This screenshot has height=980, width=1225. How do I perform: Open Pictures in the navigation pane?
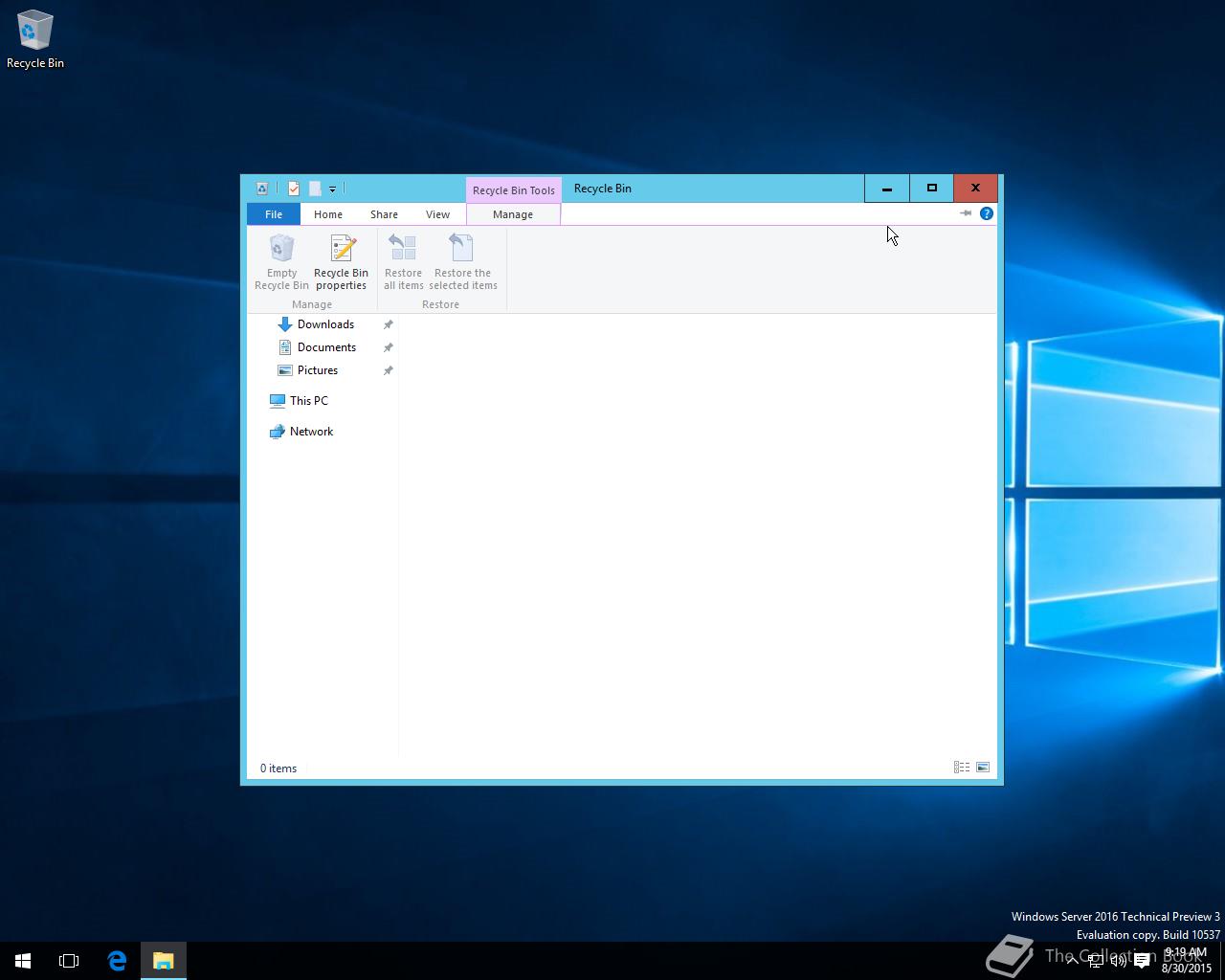tap(318, 370)
